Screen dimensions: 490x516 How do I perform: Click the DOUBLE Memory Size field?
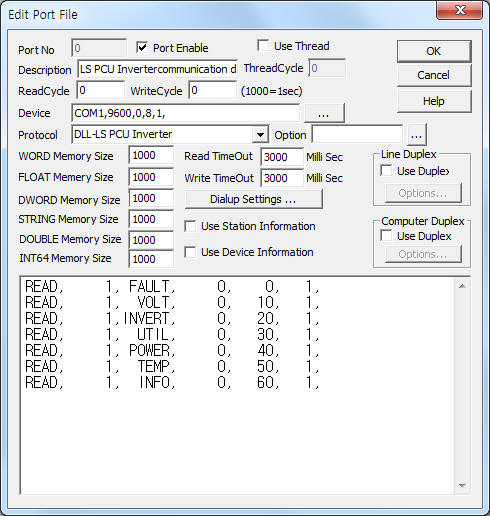coord(151,240)
